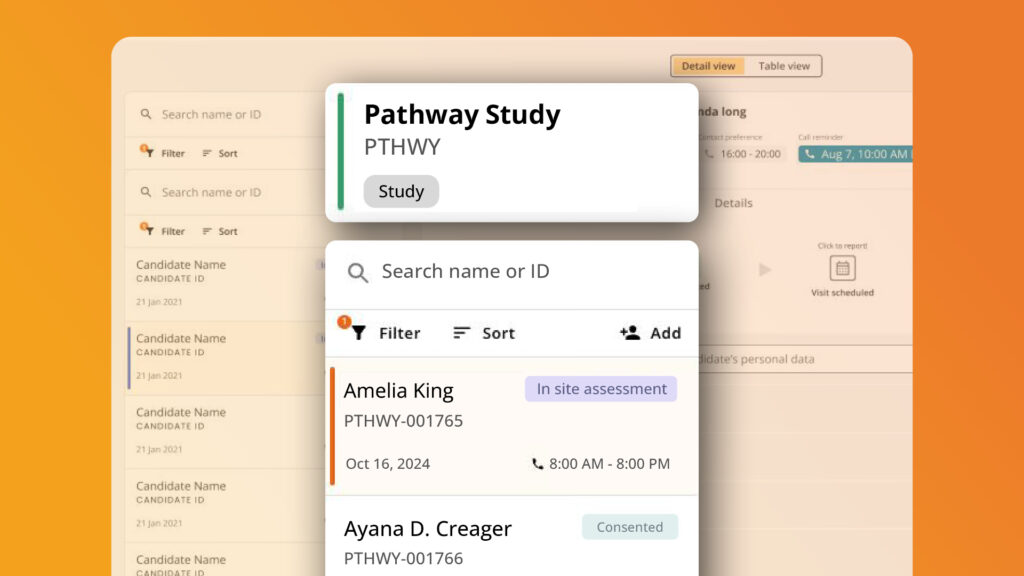Focus the second background Search name or ID field
Image resolution: width=1024 pixels, height=576 pixels.
225,192
